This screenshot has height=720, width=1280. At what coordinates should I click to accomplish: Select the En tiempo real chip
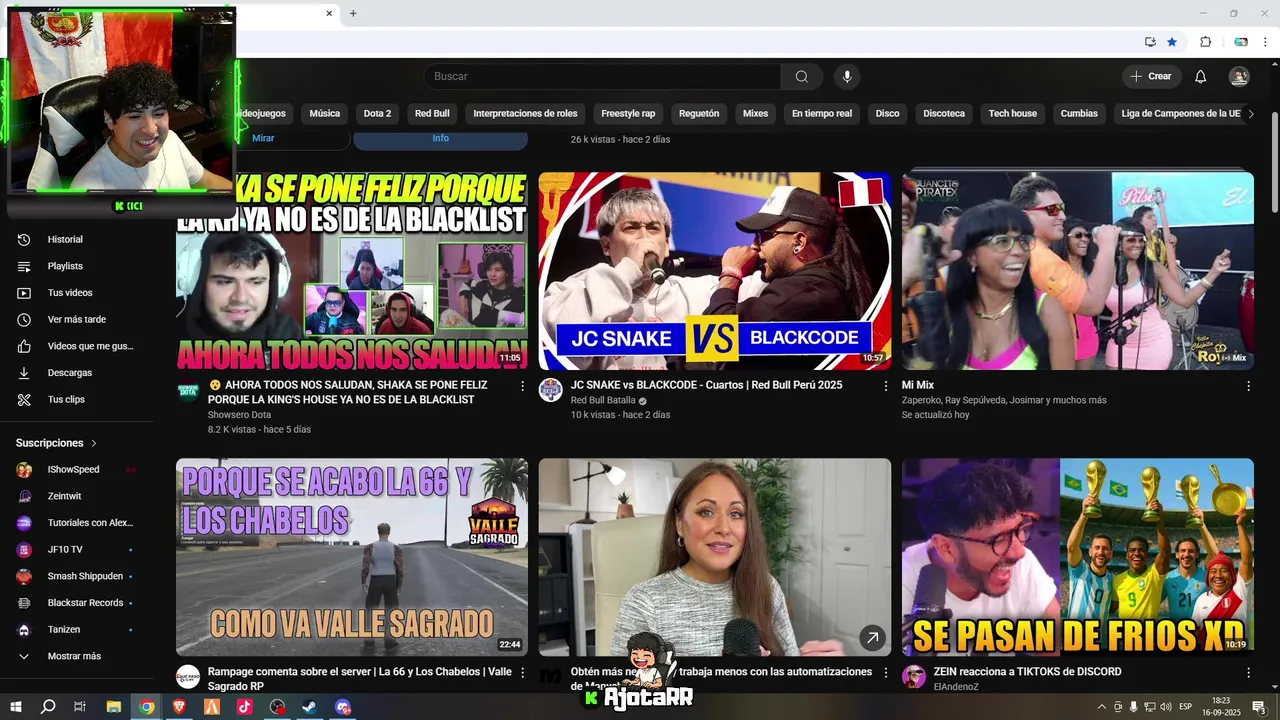pos(822,114)
